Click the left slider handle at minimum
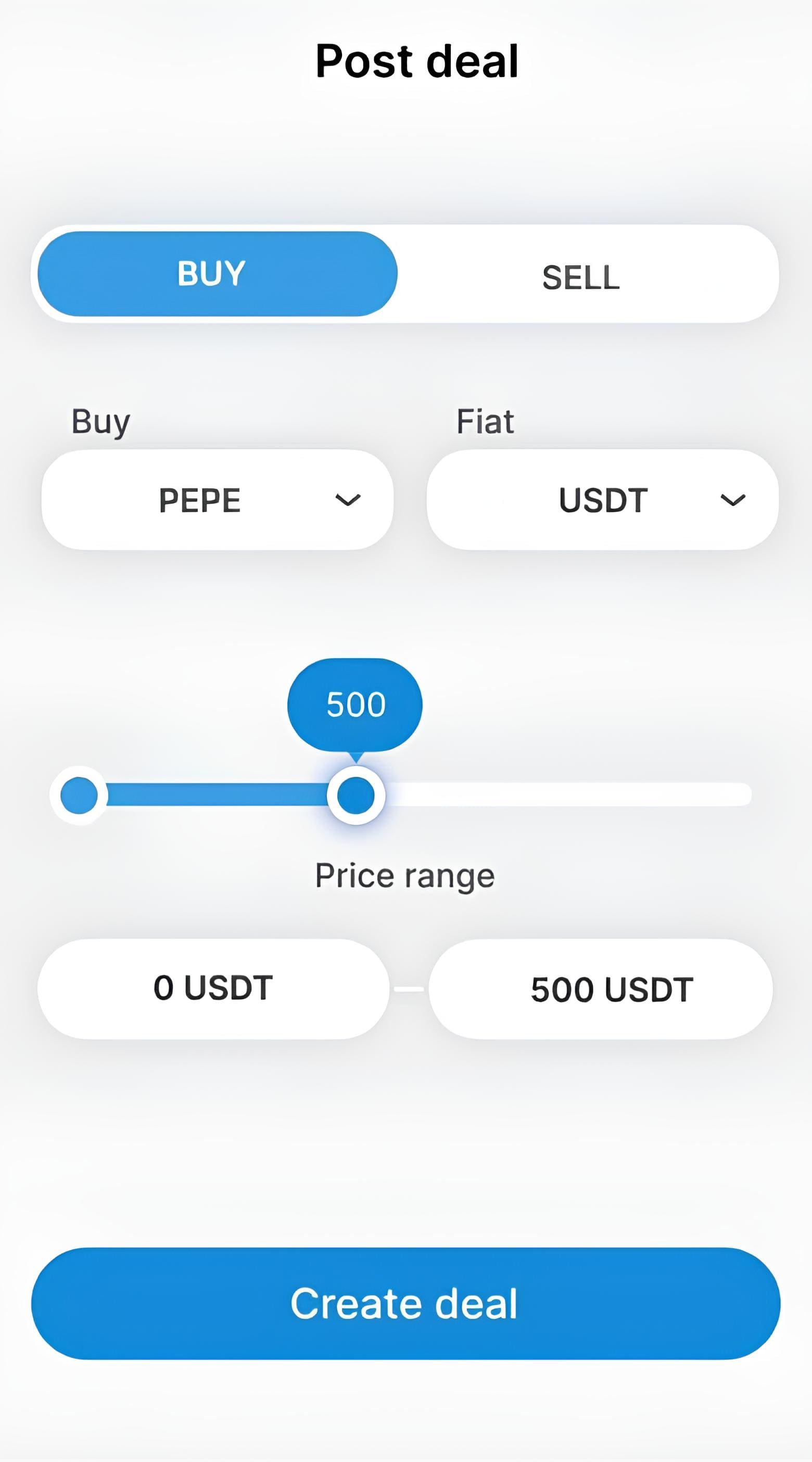The height and width of the screenshot is (1462, 812). coord(79,795)
